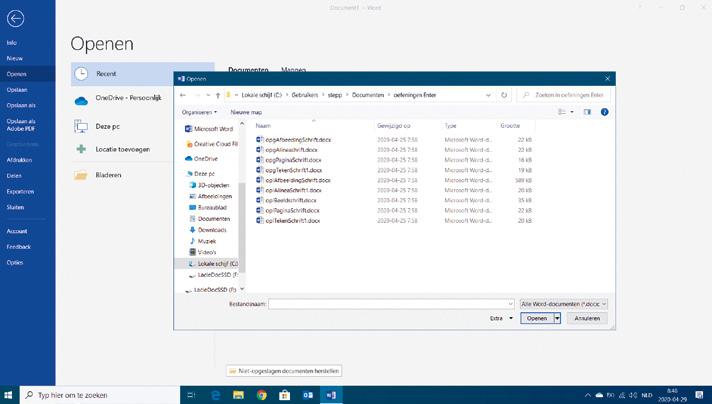Click the refresh icon beside address bar

click(x=504, y=95)
